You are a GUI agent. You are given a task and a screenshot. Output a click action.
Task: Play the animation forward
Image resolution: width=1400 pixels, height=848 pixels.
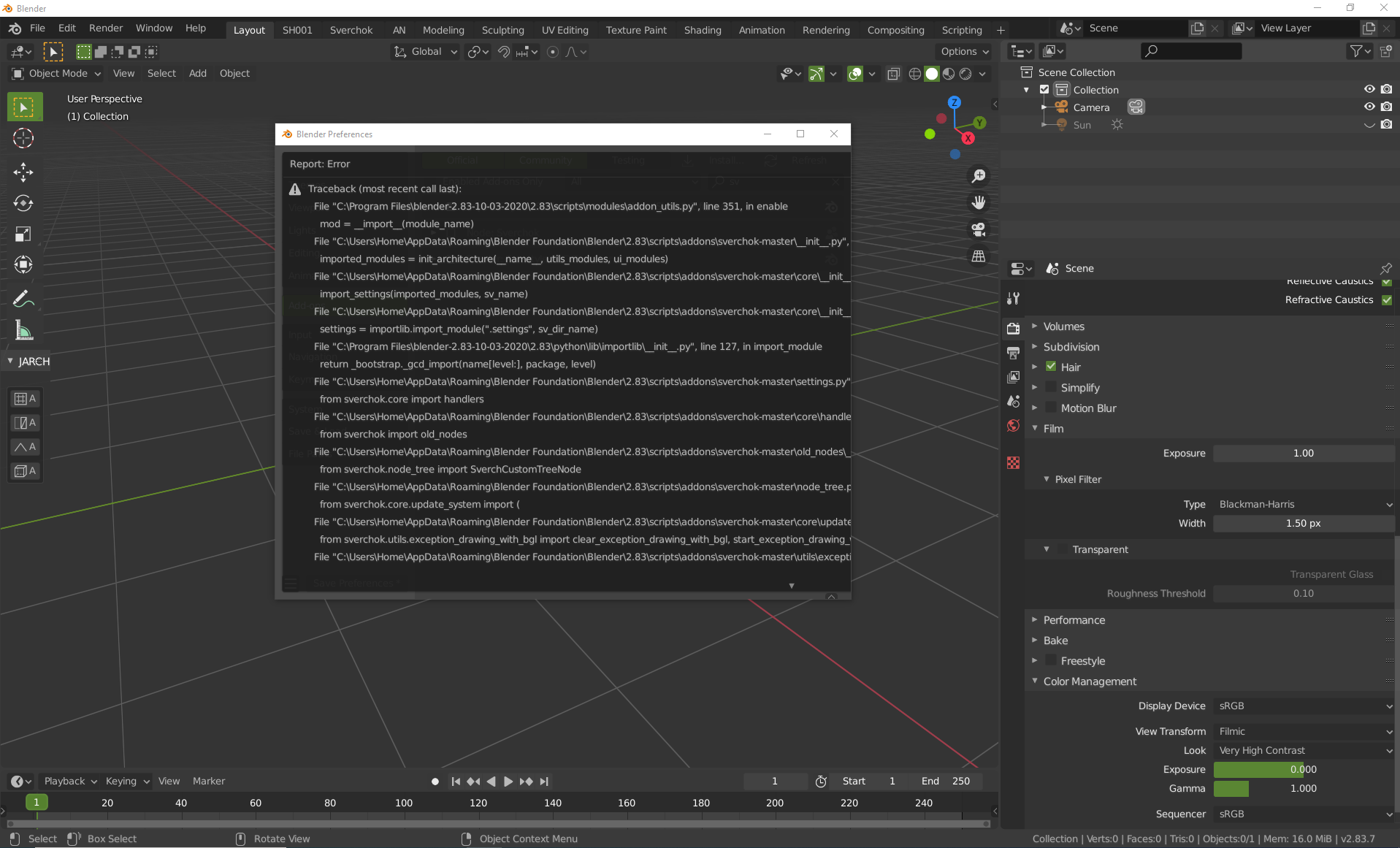point(508,782)
